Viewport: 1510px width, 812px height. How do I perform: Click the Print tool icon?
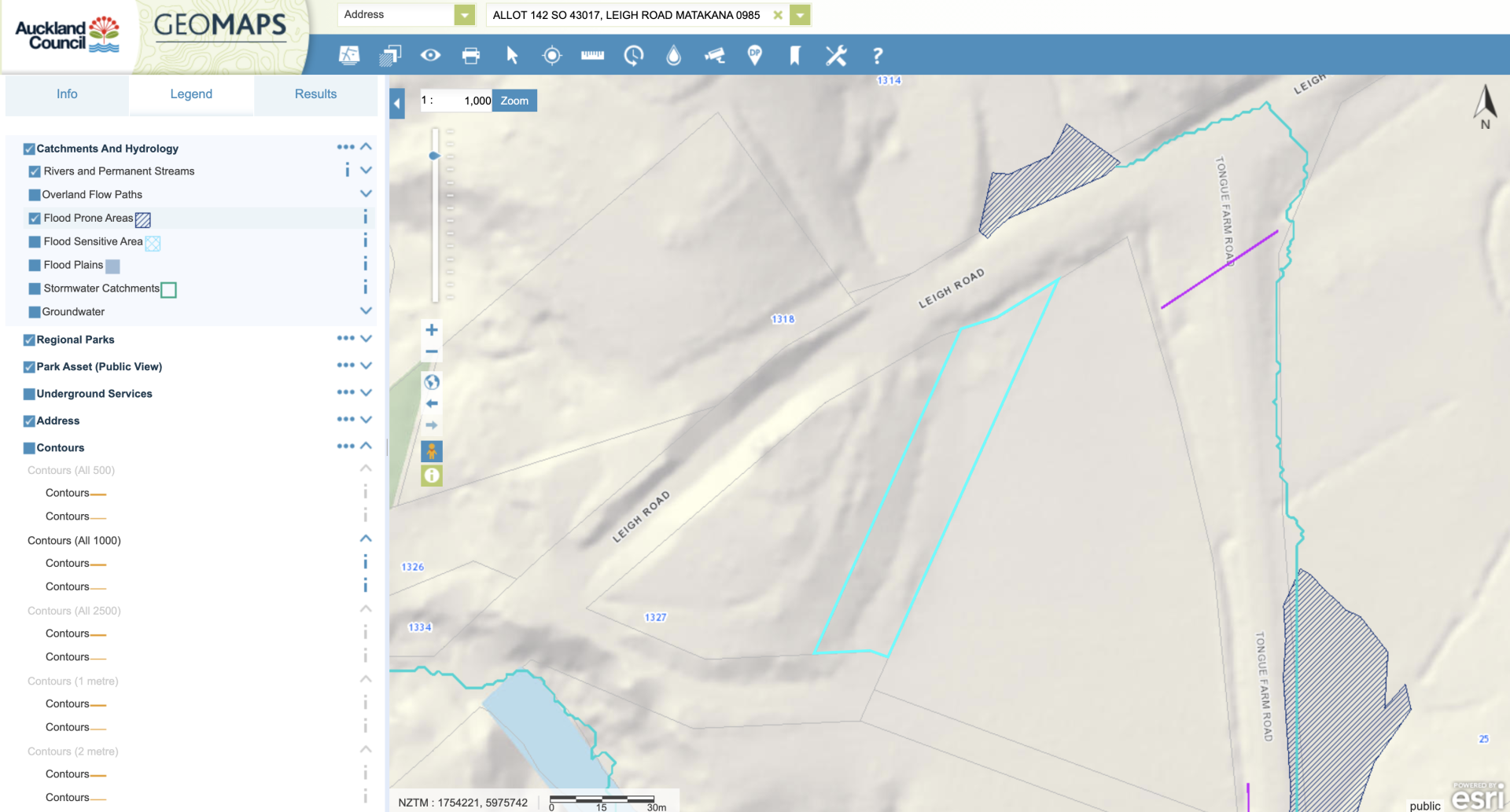click(x=470, y=55)
